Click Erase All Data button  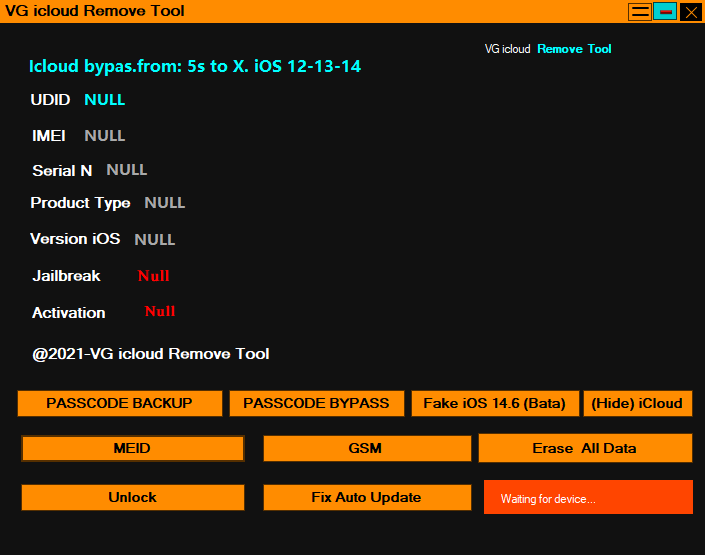(x=585, y=448)
